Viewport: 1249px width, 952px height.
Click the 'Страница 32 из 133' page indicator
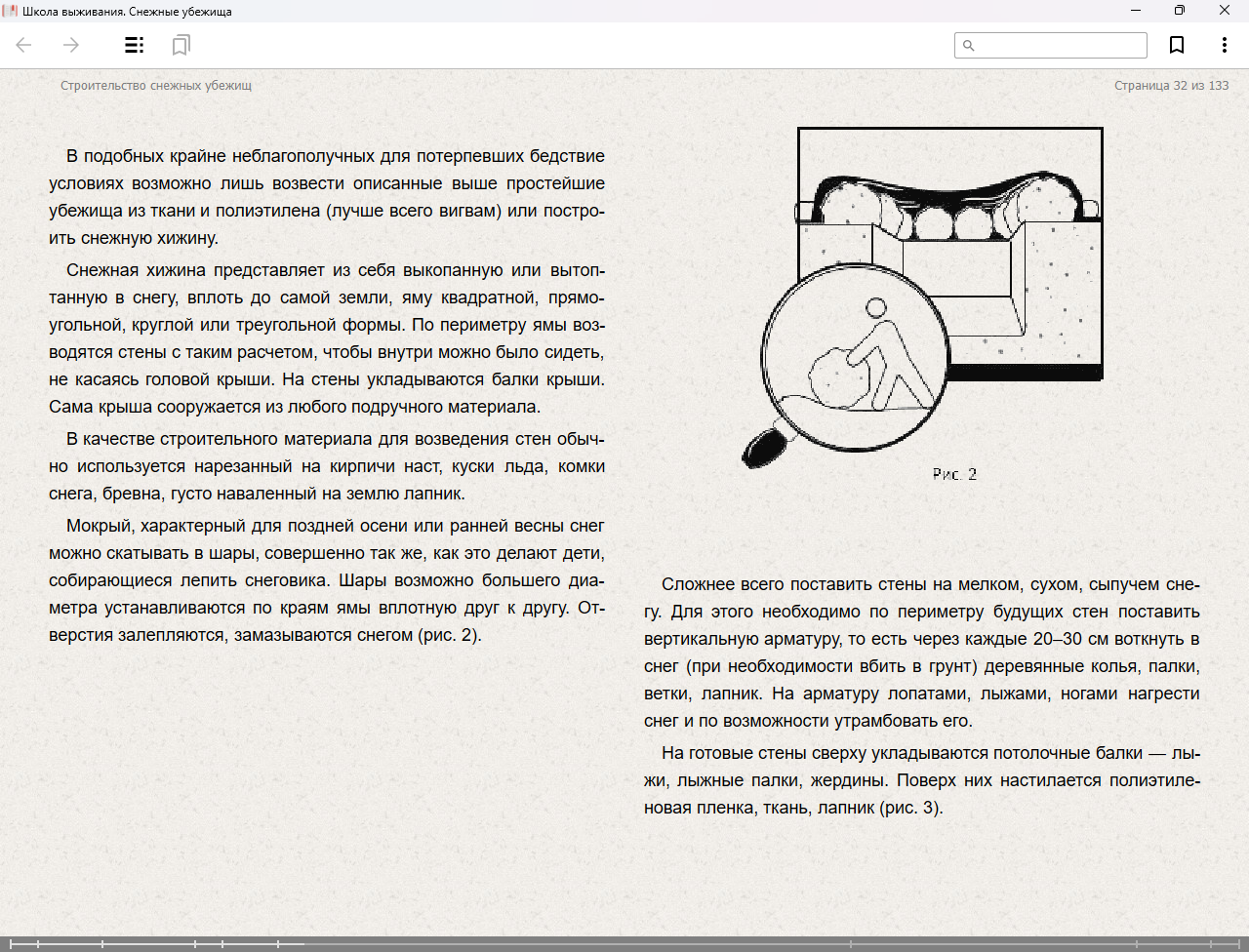point(1171,86)
